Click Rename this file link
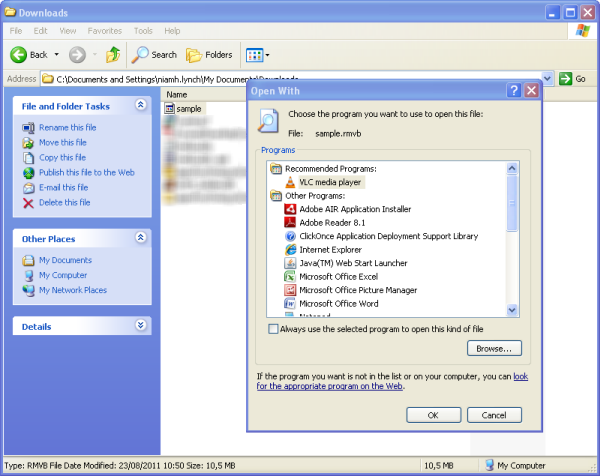Image resolution: width=600 pixels, height=476 pixels. (x=67, y=127)
